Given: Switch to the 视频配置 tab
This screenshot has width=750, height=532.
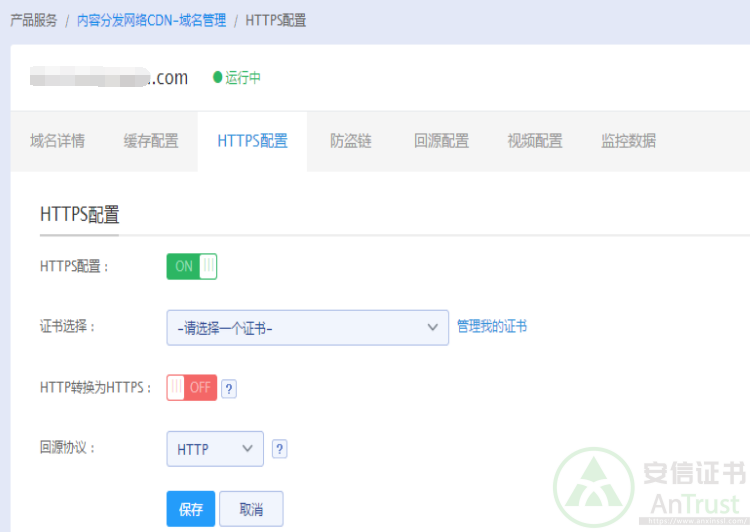Looking at the screenshot, I should pyautogui.click(x=535, y=141).
